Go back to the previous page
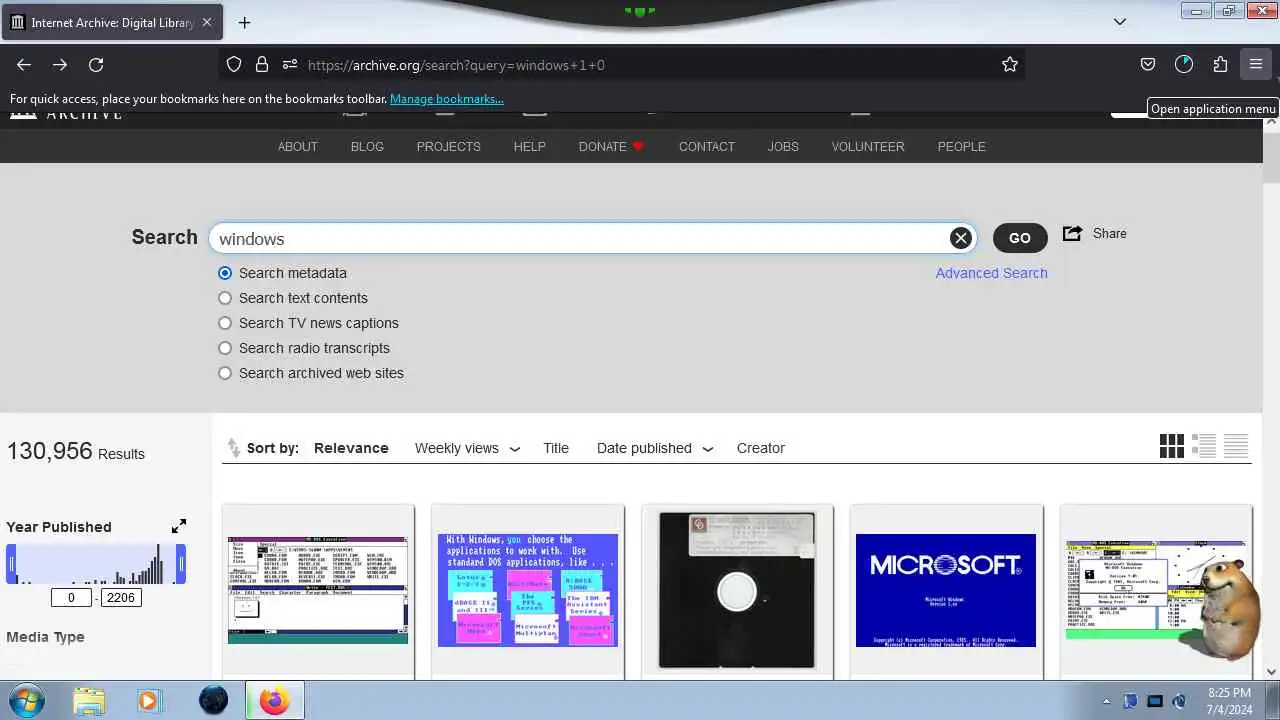Viewport: 1280px width, 720px height. coord(24,64)
